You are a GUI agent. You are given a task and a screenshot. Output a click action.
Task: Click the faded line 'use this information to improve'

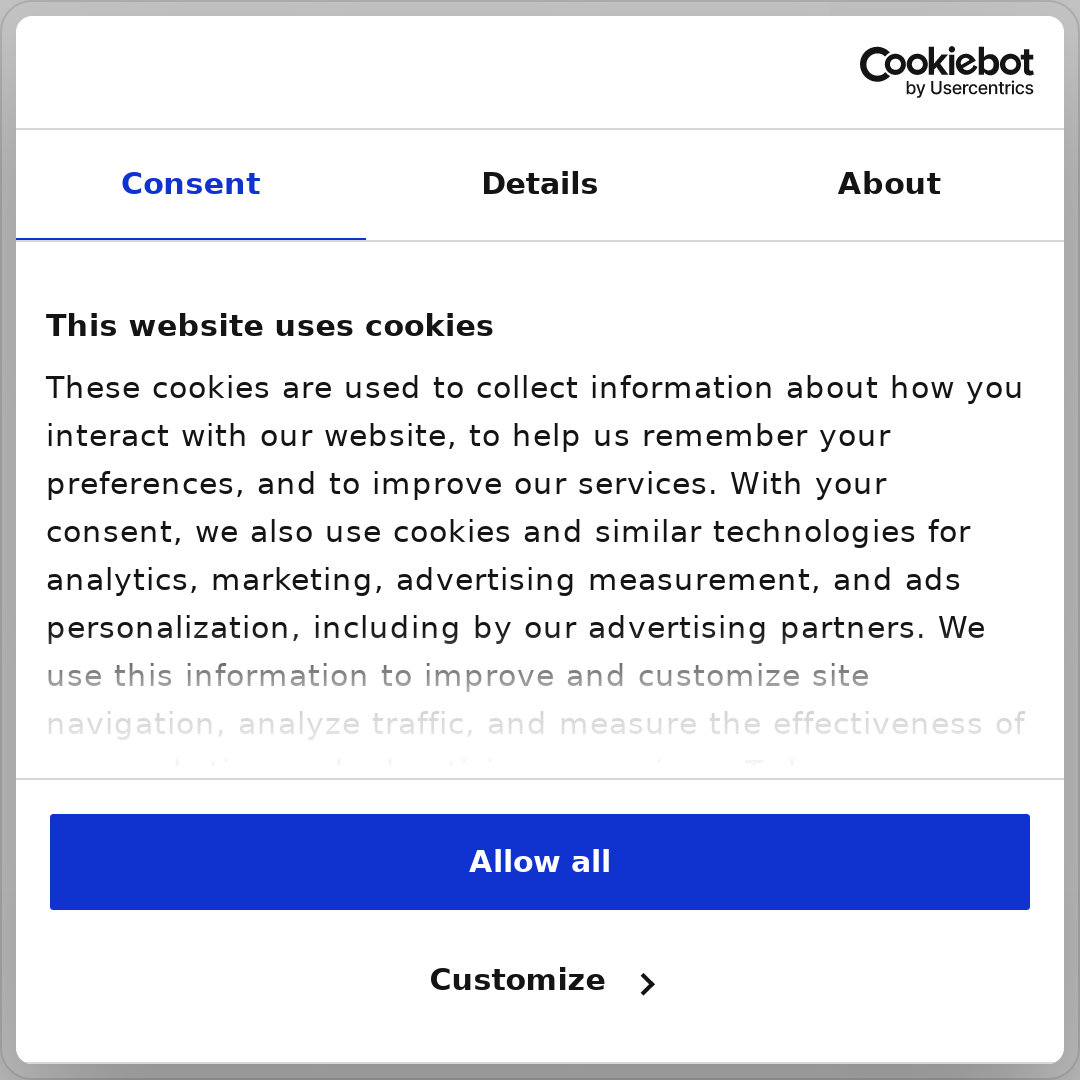click(457, 676)
